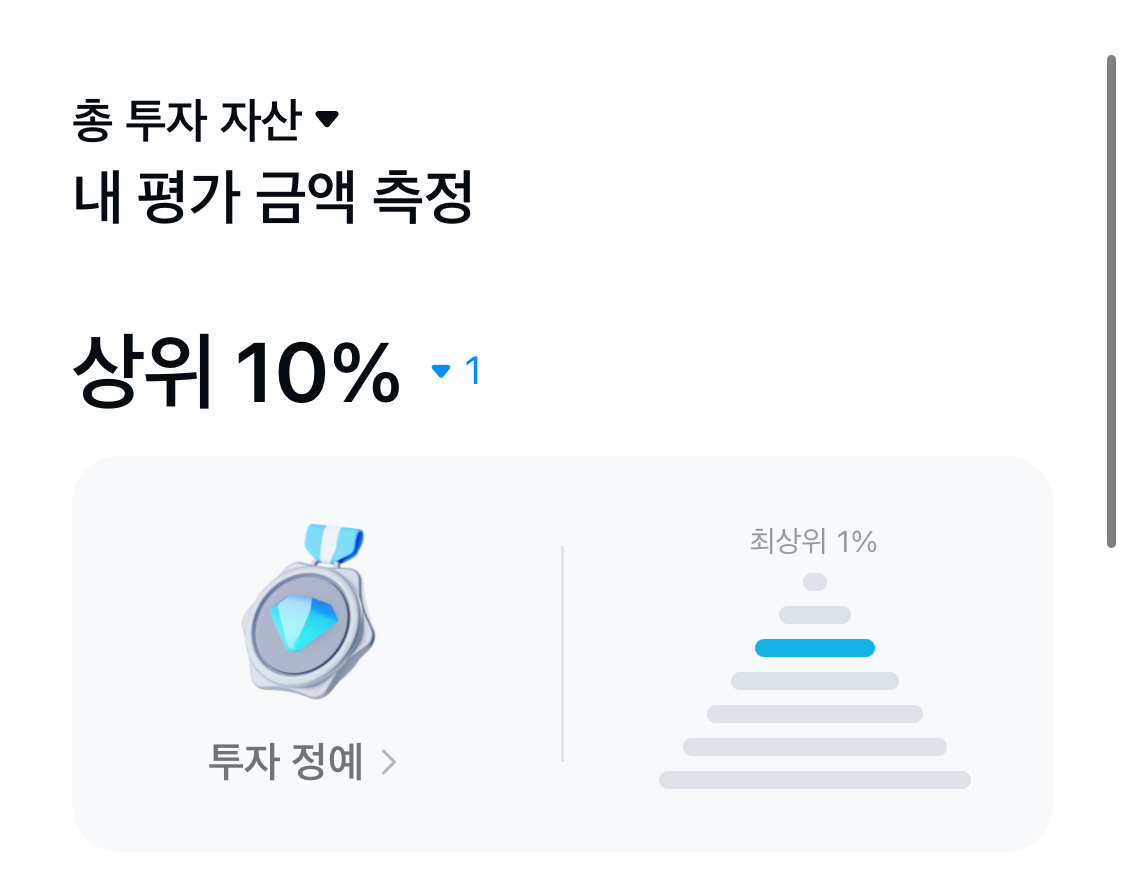1125x876 pixels.
Task: Click the blue number 1 rank change
Action: (473, 372)
